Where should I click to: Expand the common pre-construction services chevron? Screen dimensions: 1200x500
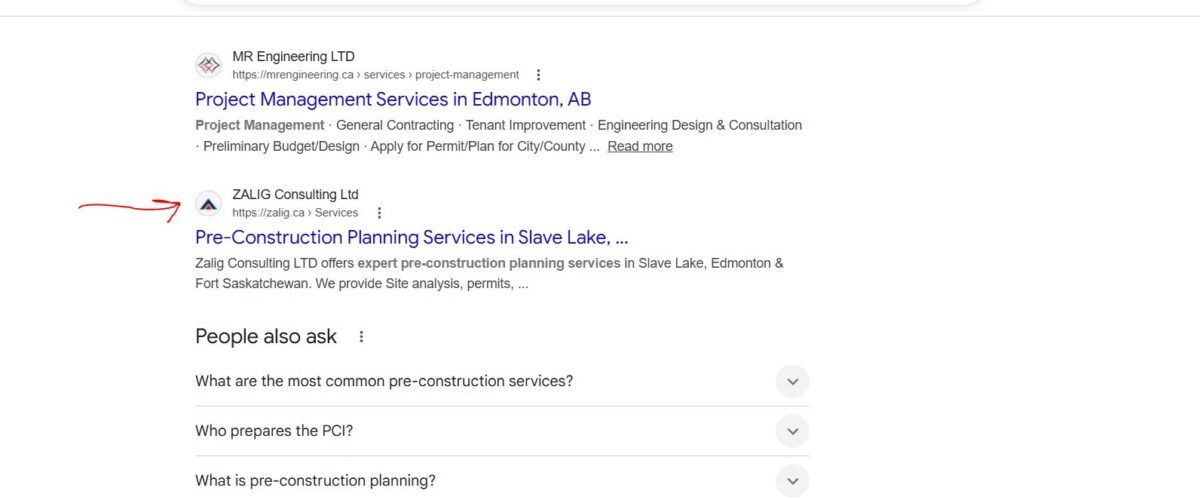point(792,381)
